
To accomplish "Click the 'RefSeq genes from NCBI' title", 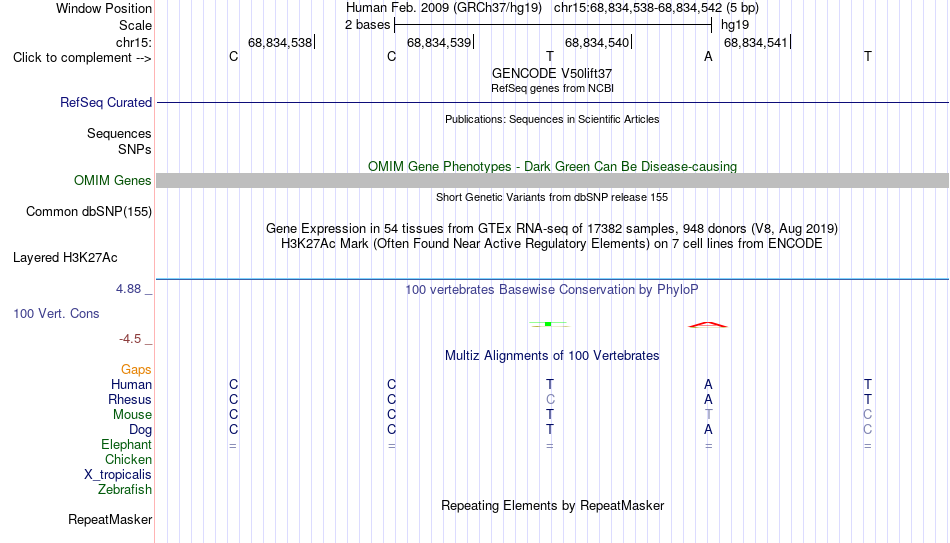I will 552,88.
